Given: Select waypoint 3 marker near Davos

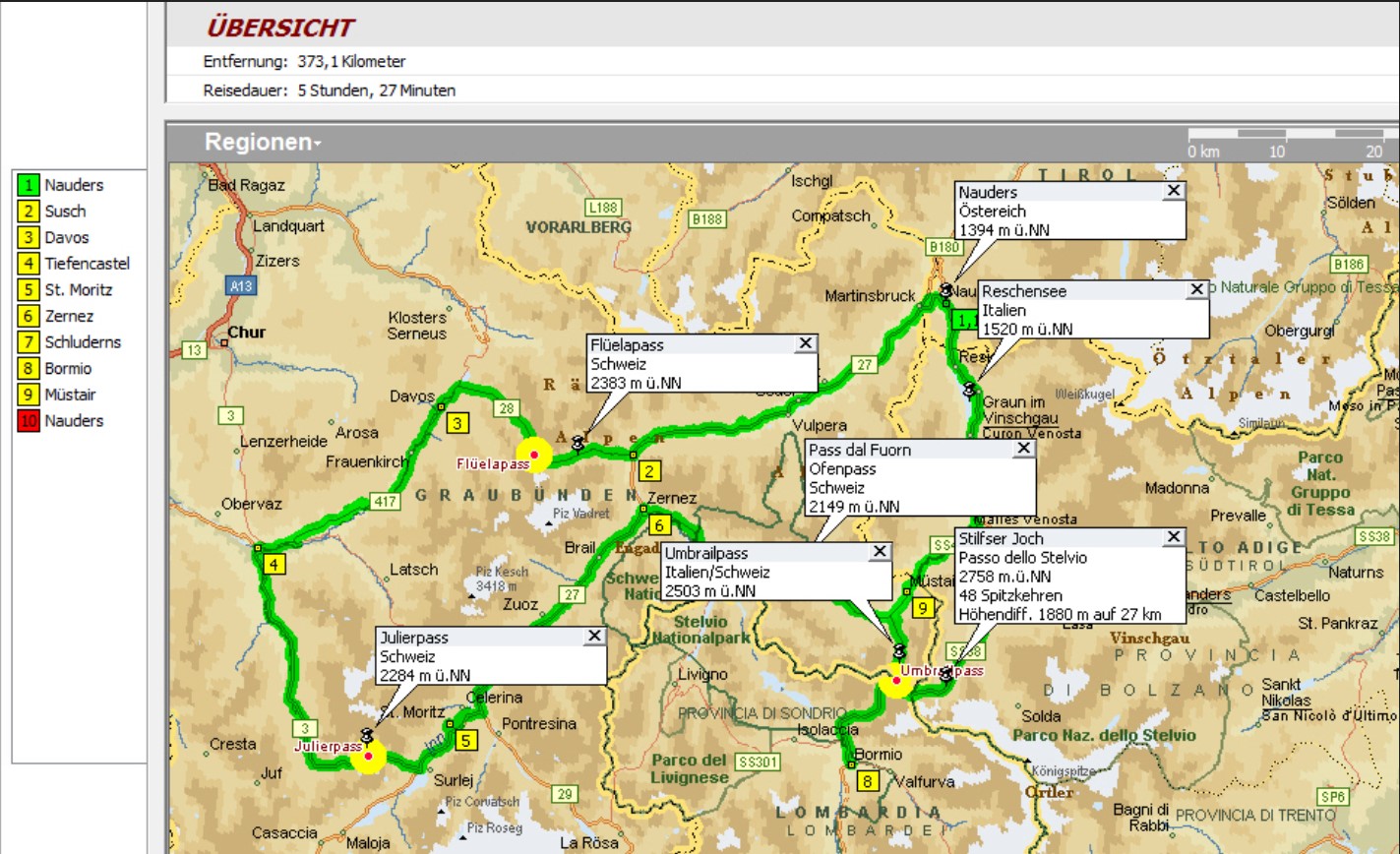Looking at the screenshot, I should 457,423.
